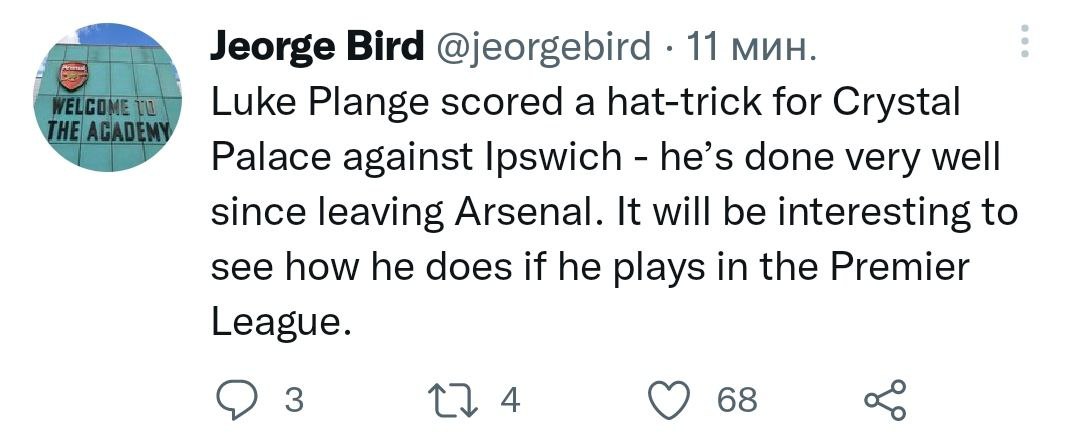
Task: Click the retweet count number 4
Action: [510, 400]
